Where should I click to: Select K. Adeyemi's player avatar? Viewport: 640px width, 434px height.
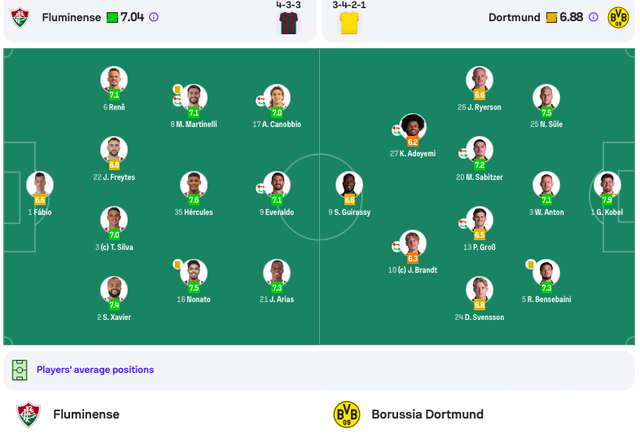[413, 128]
